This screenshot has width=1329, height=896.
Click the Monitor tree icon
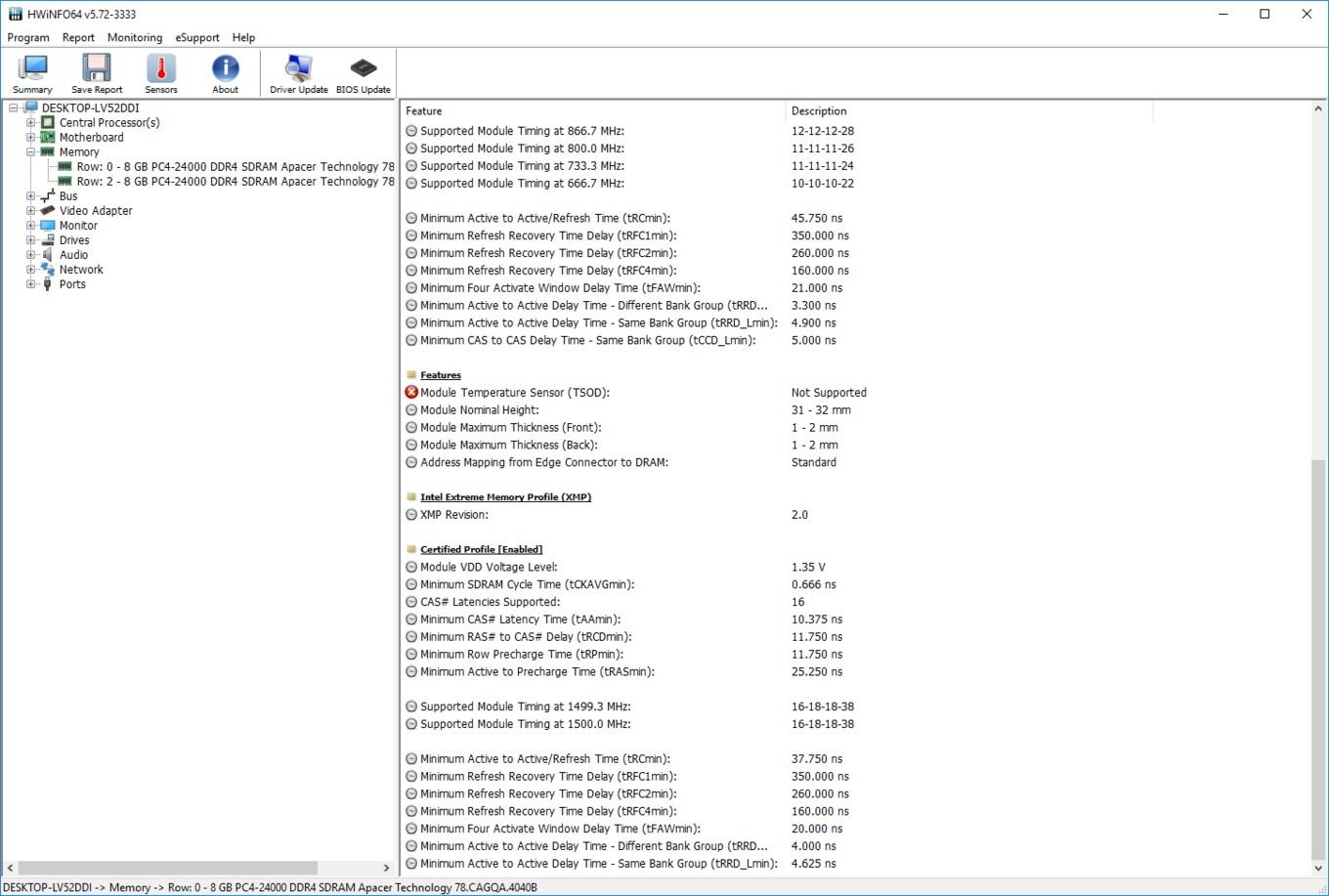[48, 225]
